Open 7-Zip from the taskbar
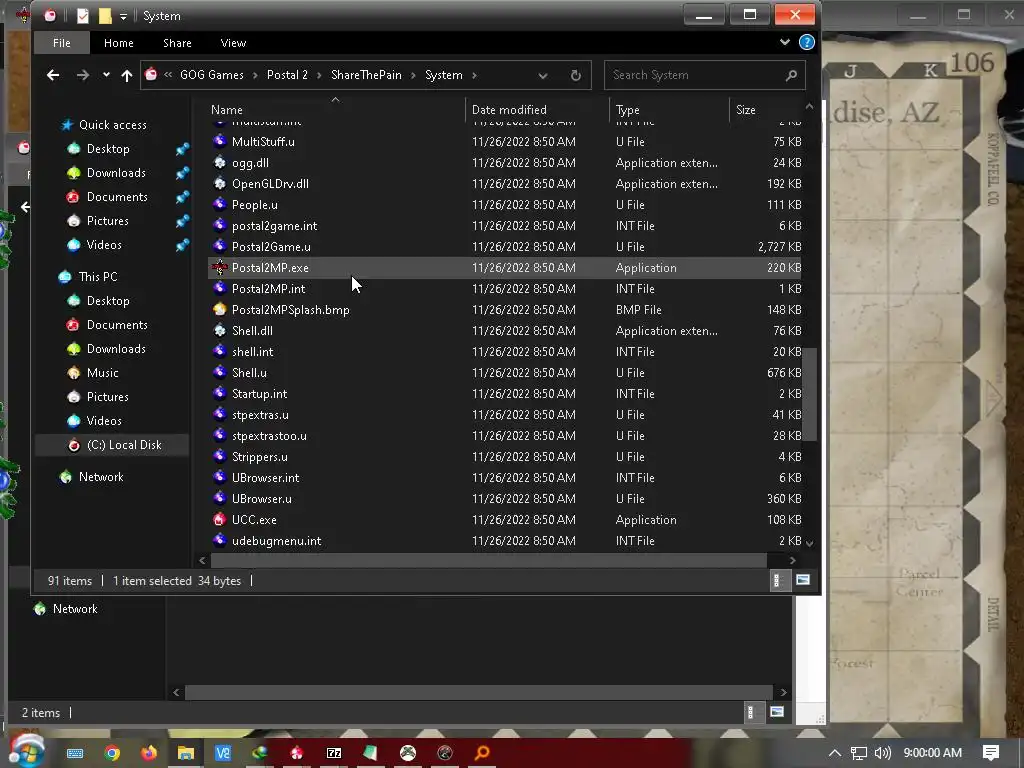This screenshot has width=1024, height=768. pyautogui.click(x=334, y=753)
